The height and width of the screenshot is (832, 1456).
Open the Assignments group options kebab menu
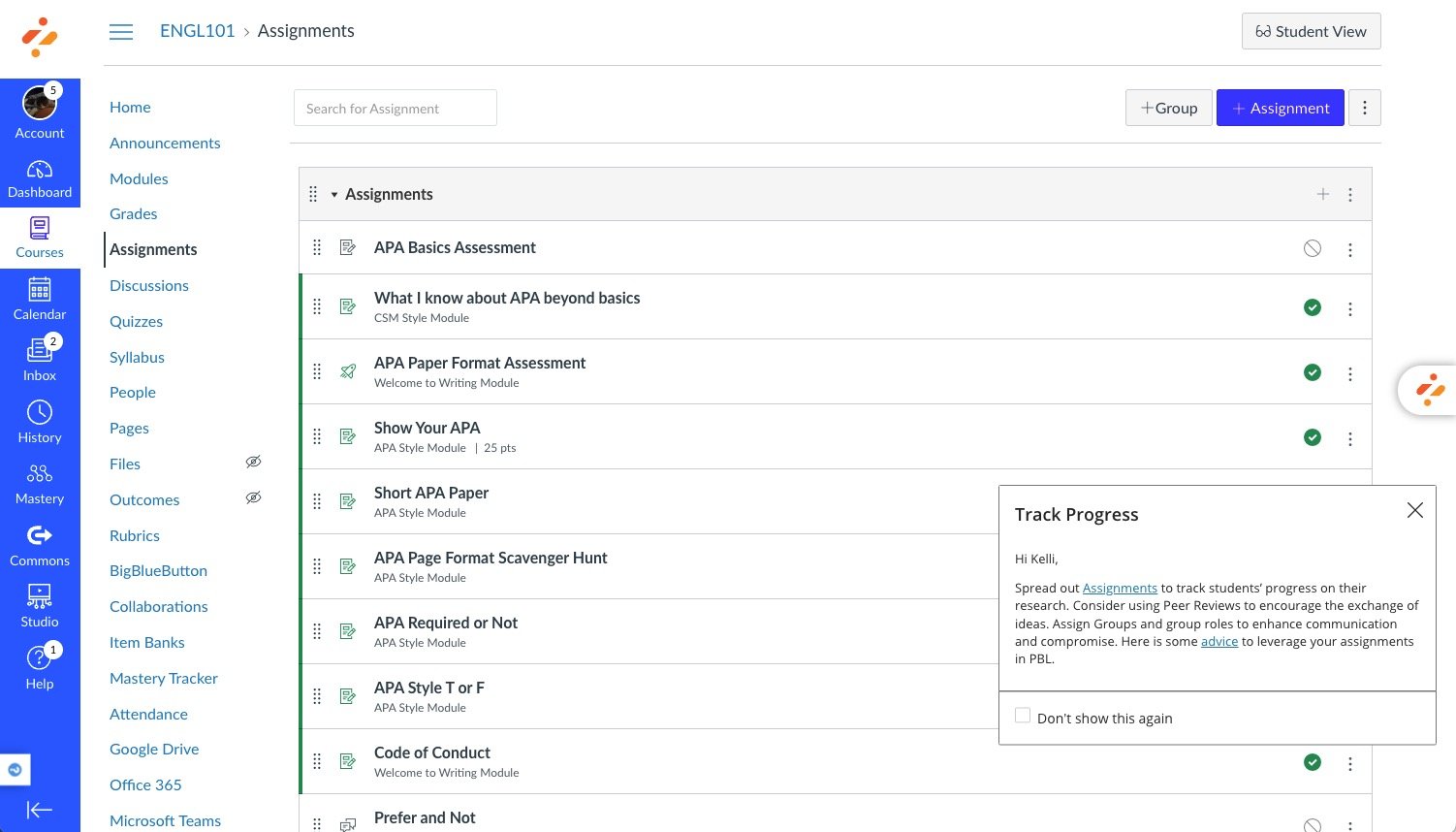point(1350,195)
